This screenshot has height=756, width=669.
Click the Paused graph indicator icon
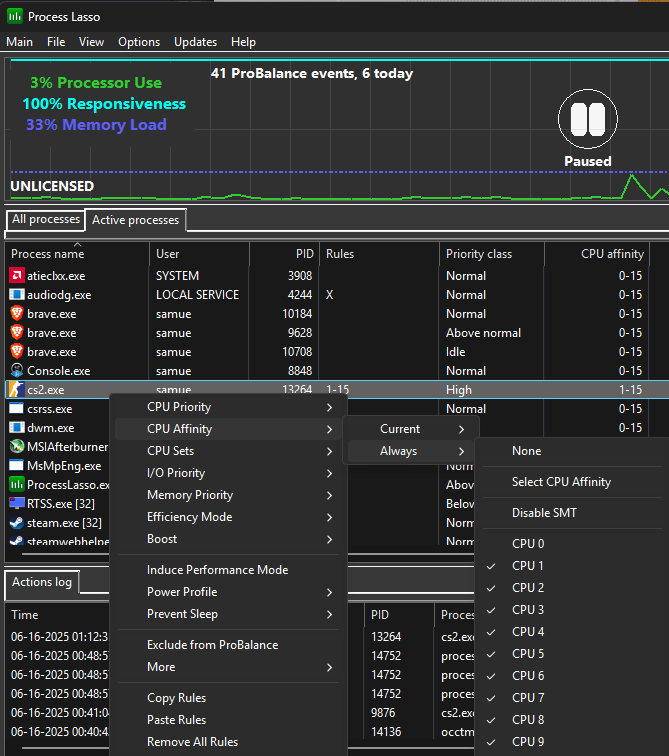click(588, 119)
